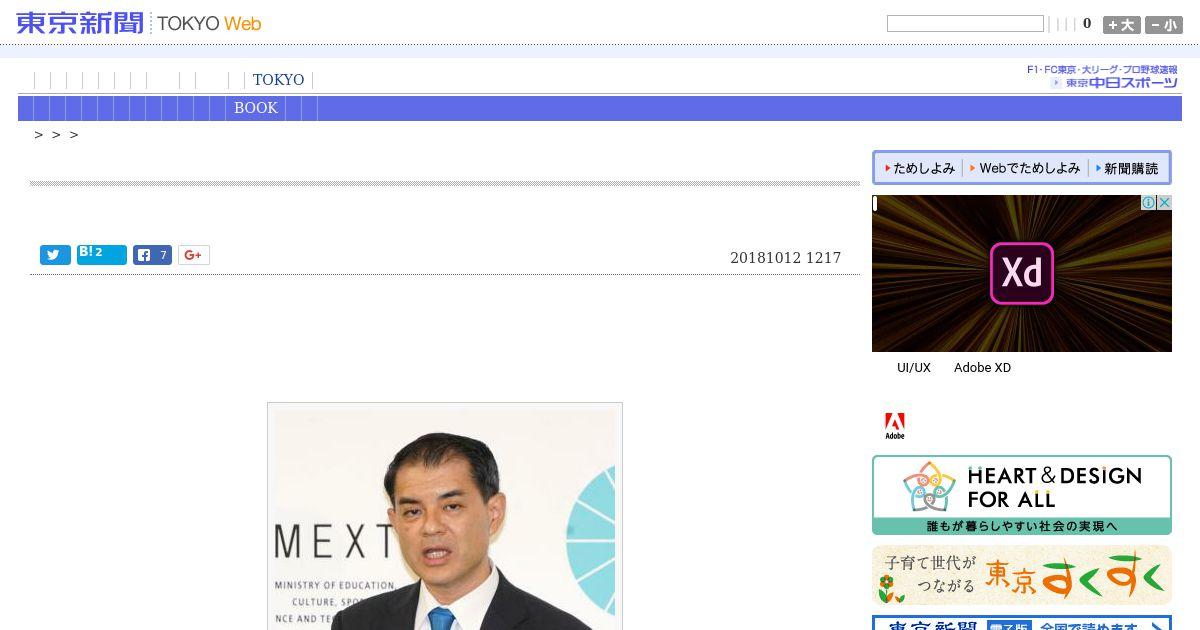
Task: Share via Google Plus icon
Action: click(194, 255)
